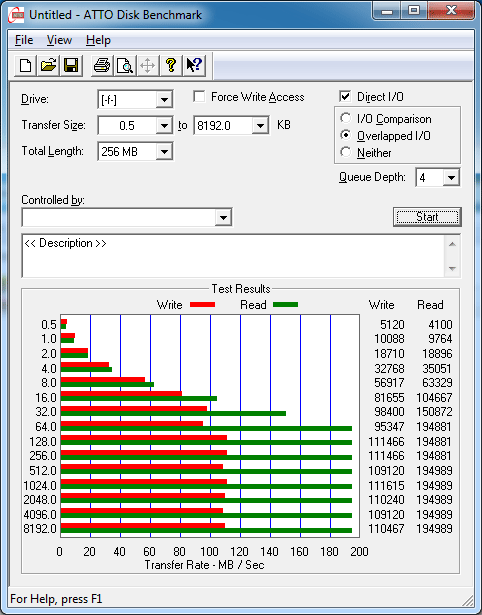Expand the Controlled by combo box

(223, 217)
